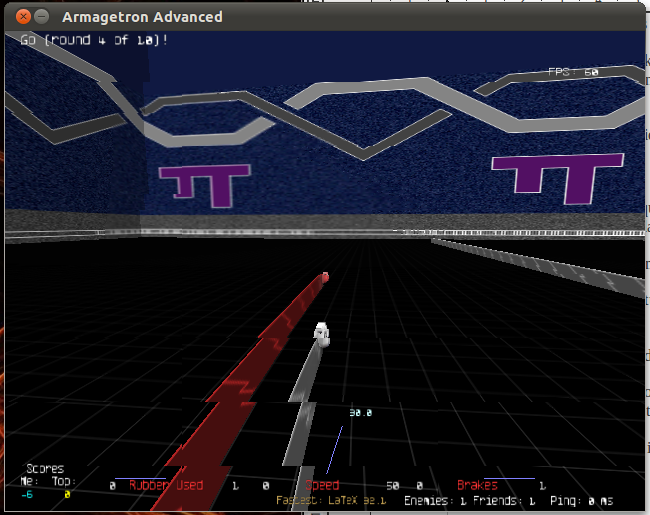Click the 30.0 speed readout

coord(361,413)
